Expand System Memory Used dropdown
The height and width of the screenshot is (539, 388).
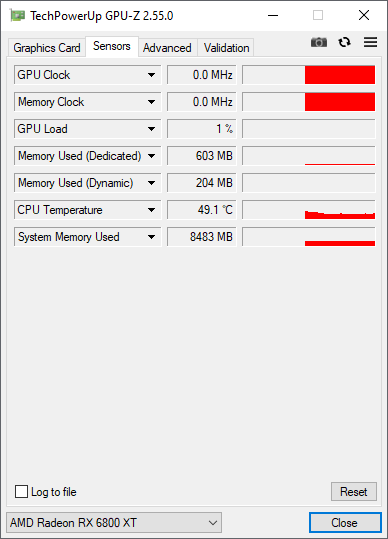tap(151, 237)
